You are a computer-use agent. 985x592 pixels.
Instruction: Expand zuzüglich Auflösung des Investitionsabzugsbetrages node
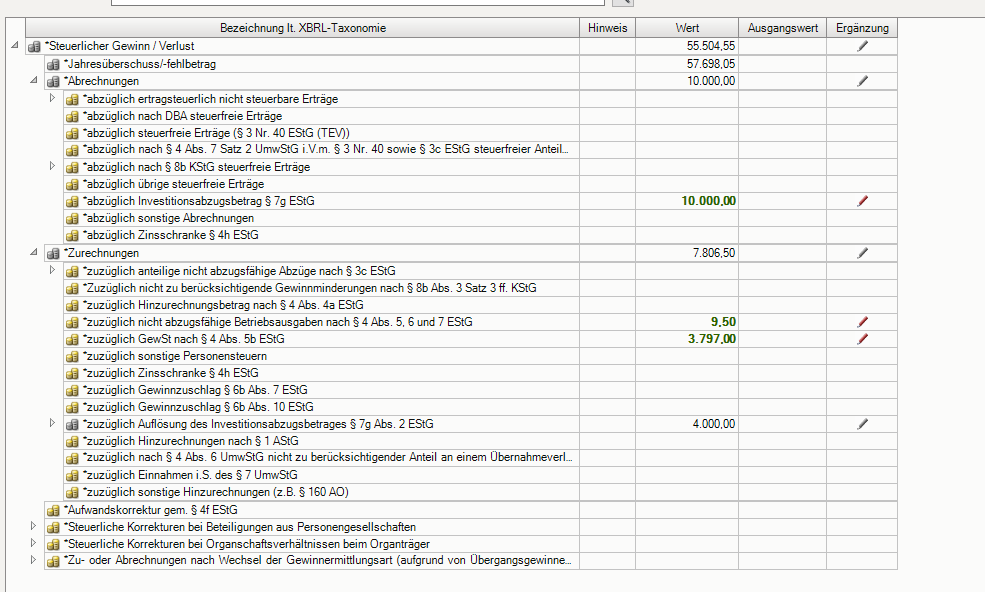(x=53, y=423)
